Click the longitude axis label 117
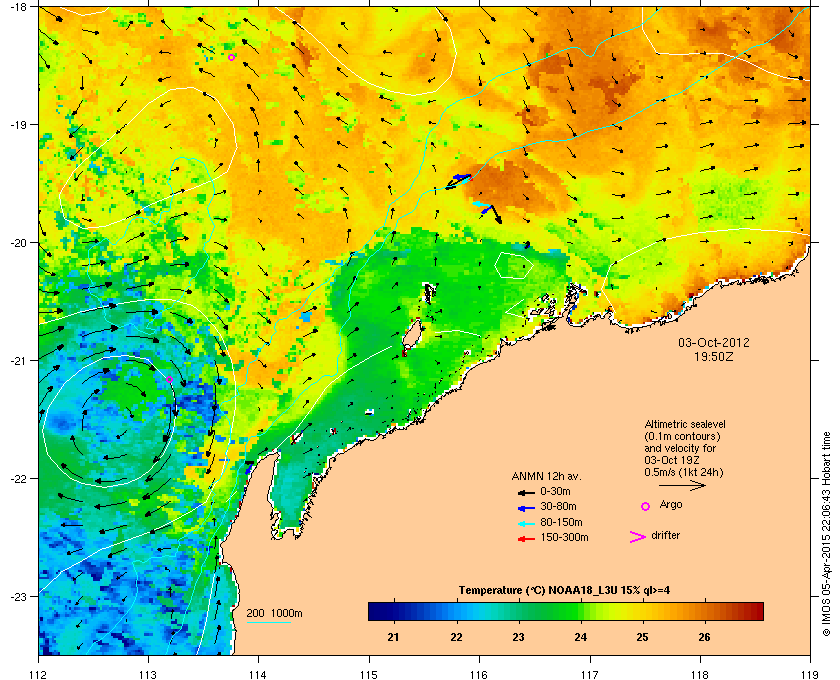Viewport: 840px width, 680px height. point(590,674)
